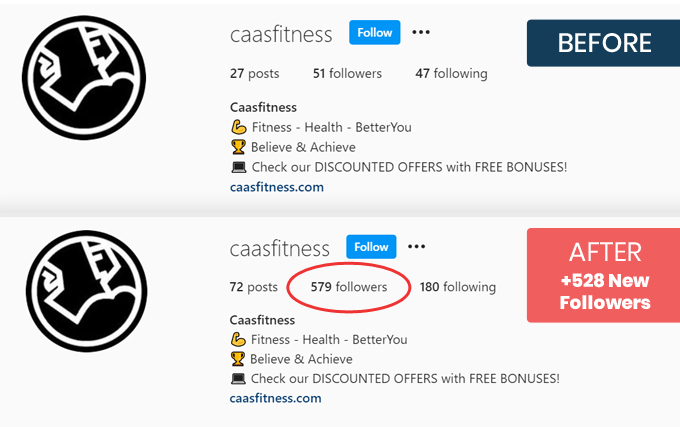Click the flexed bicep emoji in top bio

238,127
